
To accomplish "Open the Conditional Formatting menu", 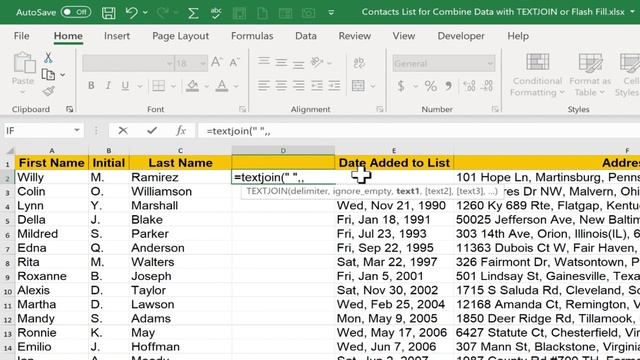I will pos(537,75).
